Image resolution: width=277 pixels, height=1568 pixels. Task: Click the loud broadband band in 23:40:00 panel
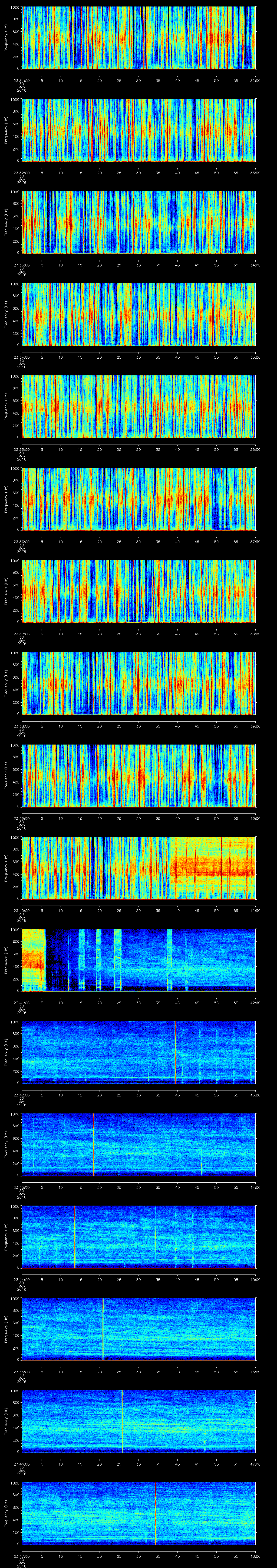pos(213,868)
